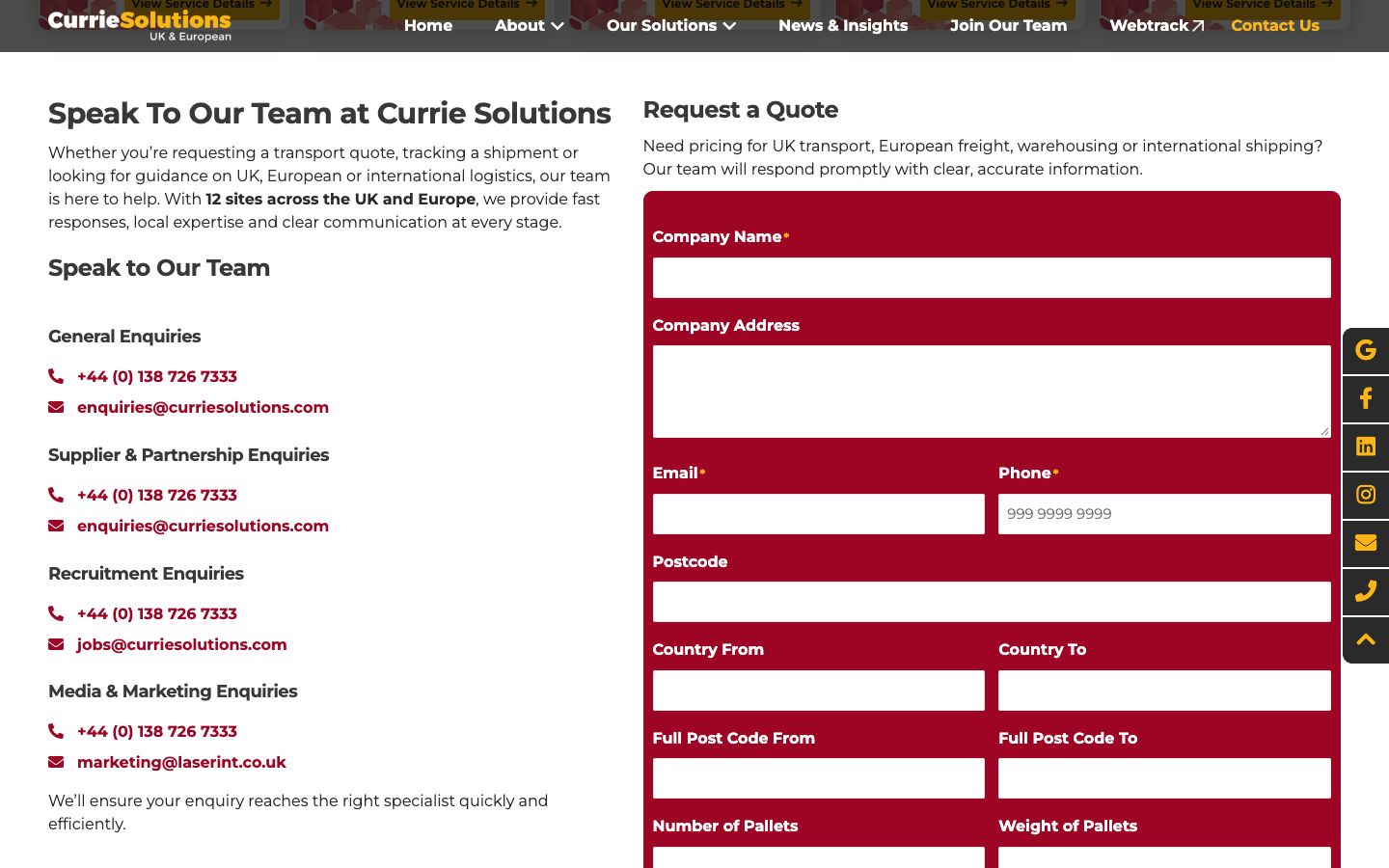Click jobs@curriesolutions.com email link

pos(181,644)
